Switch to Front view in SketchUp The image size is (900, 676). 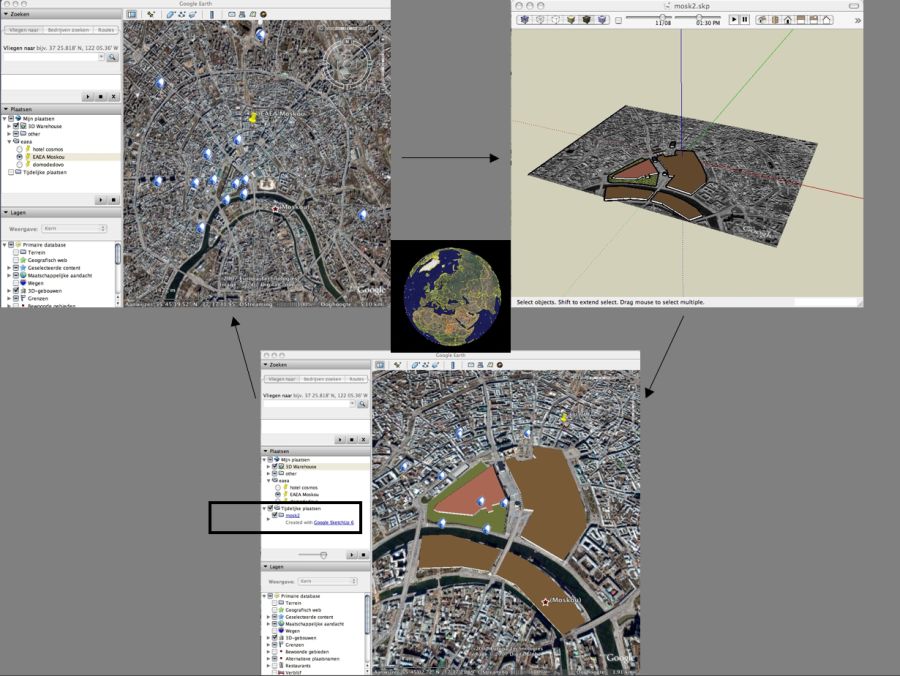(788, 20)
